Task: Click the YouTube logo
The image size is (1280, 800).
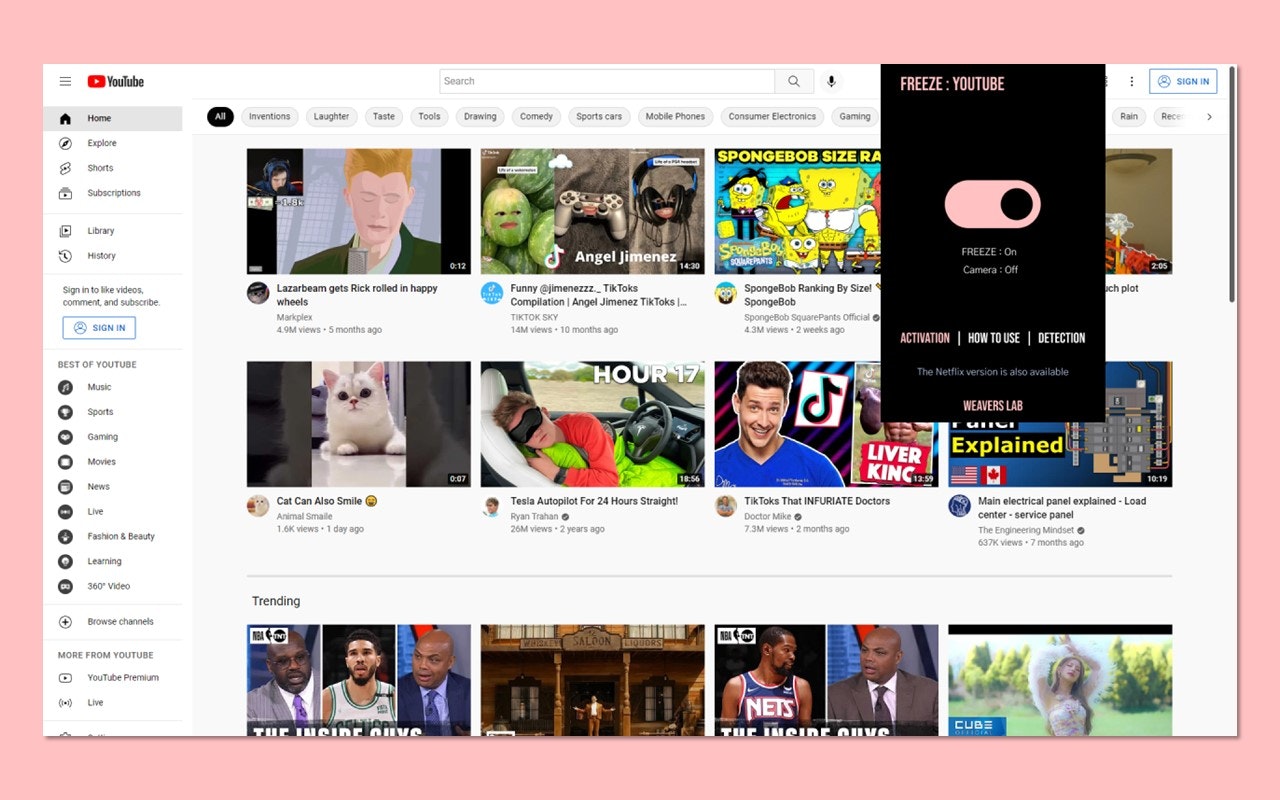Action: click(x=114, y=81)
